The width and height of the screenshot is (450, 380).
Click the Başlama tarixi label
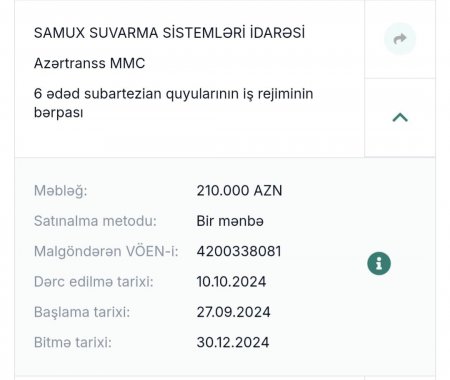point(82,312)
